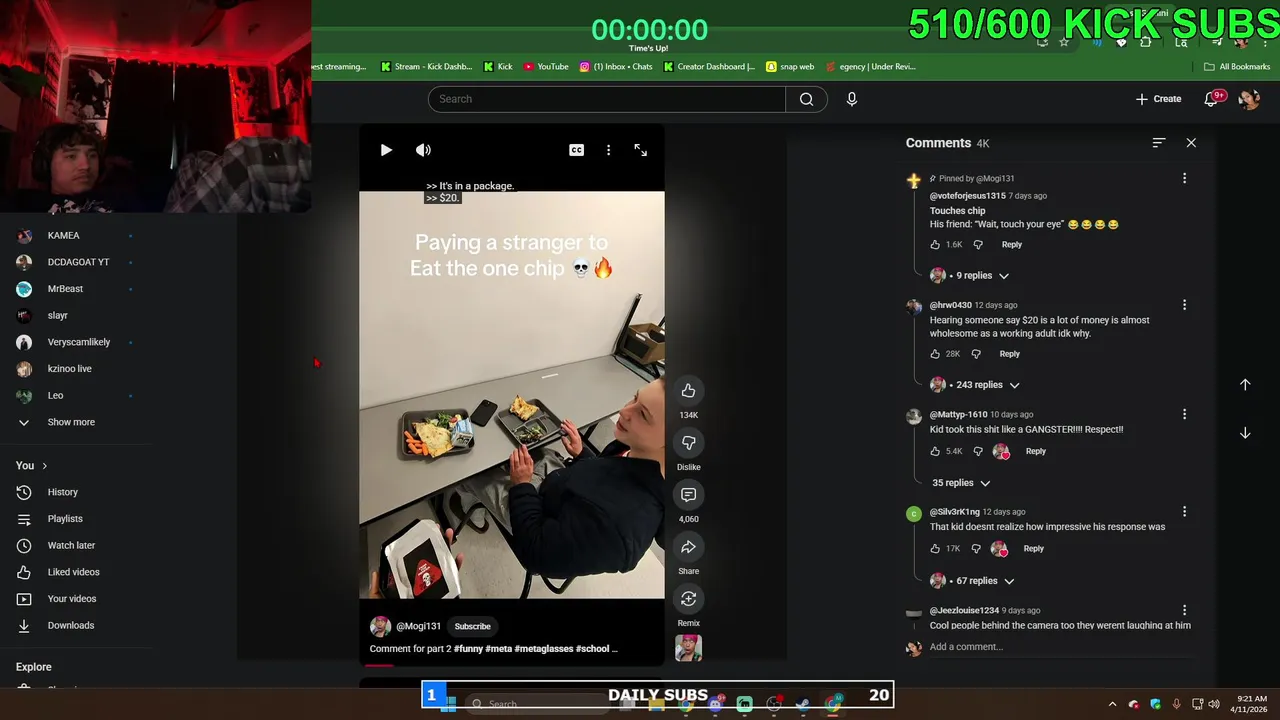
Task: Open the short's more options menu
Action: pyautogui.click(x=608, y=150)
